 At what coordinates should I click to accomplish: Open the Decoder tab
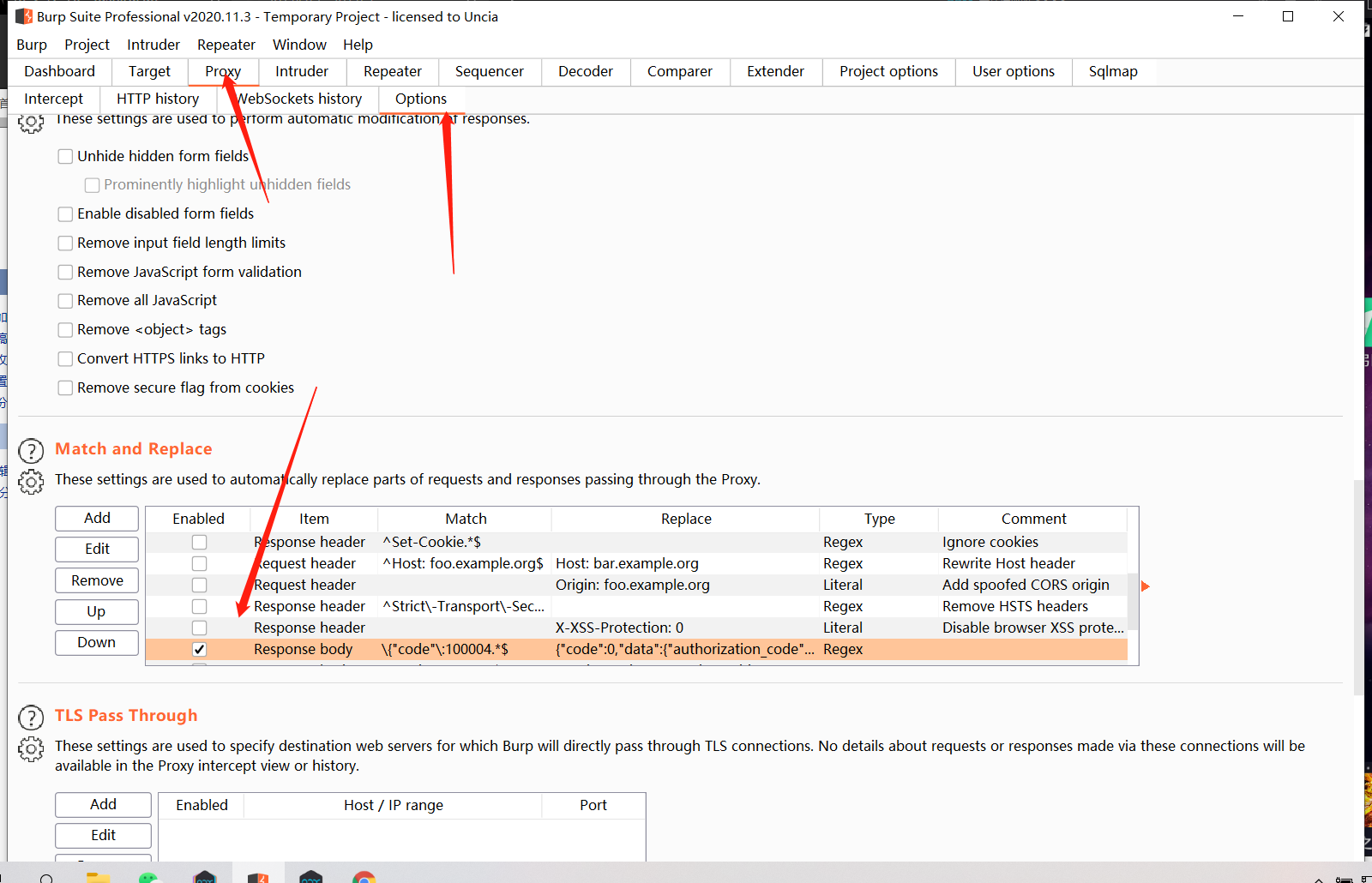pos(586,71)
